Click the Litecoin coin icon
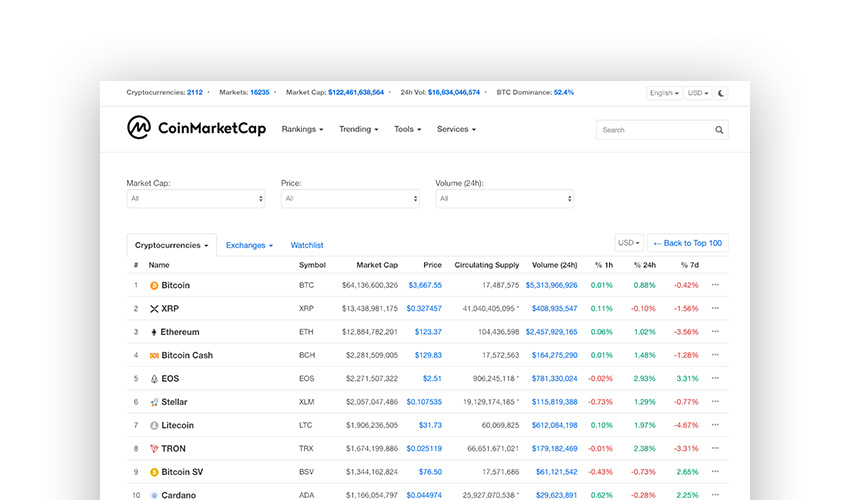The height and width of the screenshot is (500, 850). (x=154, y=425)
